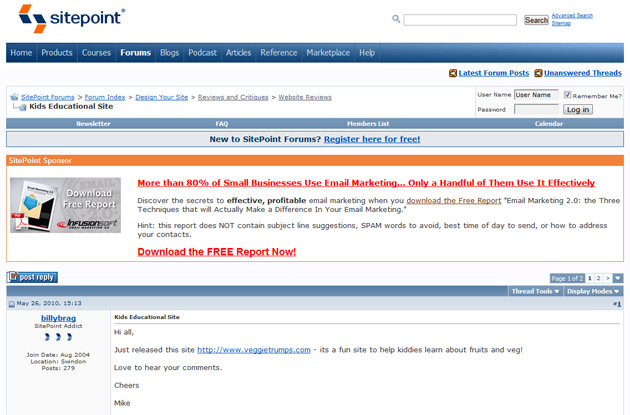
Task: Click the Log in button
Action: click(578, 109)
